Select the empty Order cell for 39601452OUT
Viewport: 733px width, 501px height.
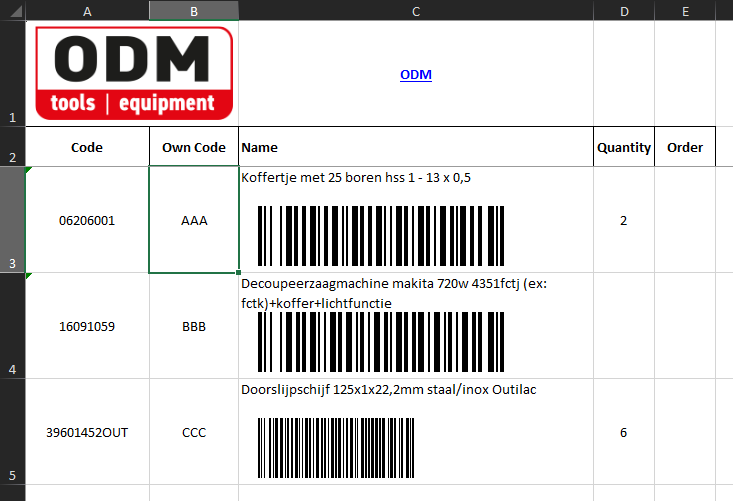[685, 432]
